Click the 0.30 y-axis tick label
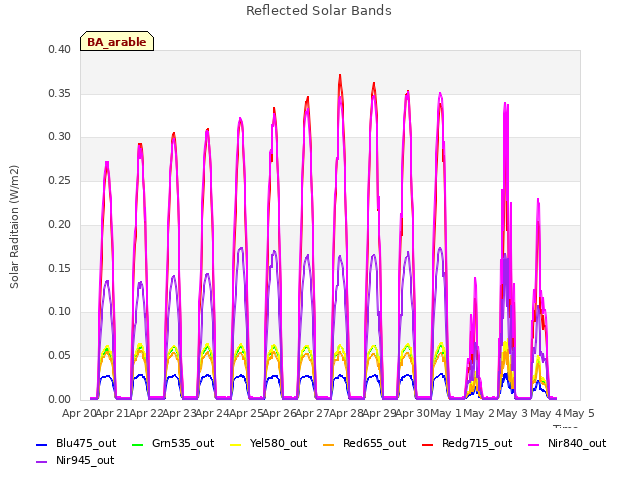This screenshot has width=640, height=480. pos(59,137)
